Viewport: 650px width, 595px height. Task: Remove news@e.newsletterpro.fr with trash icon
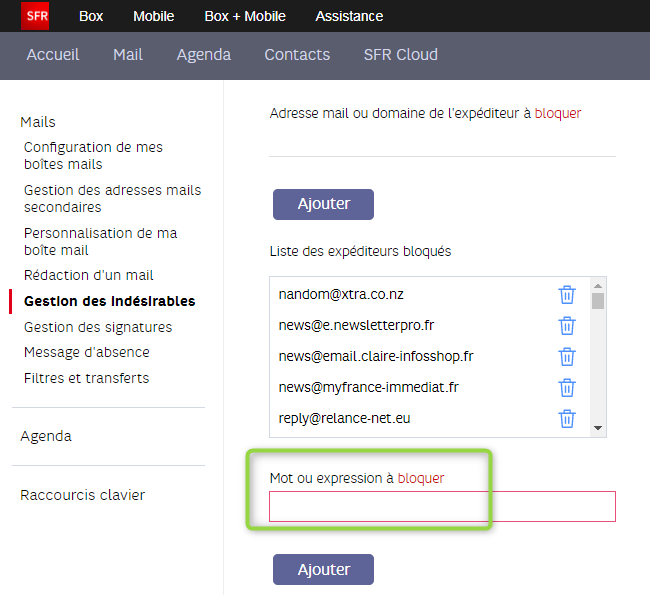click(567, 326)
